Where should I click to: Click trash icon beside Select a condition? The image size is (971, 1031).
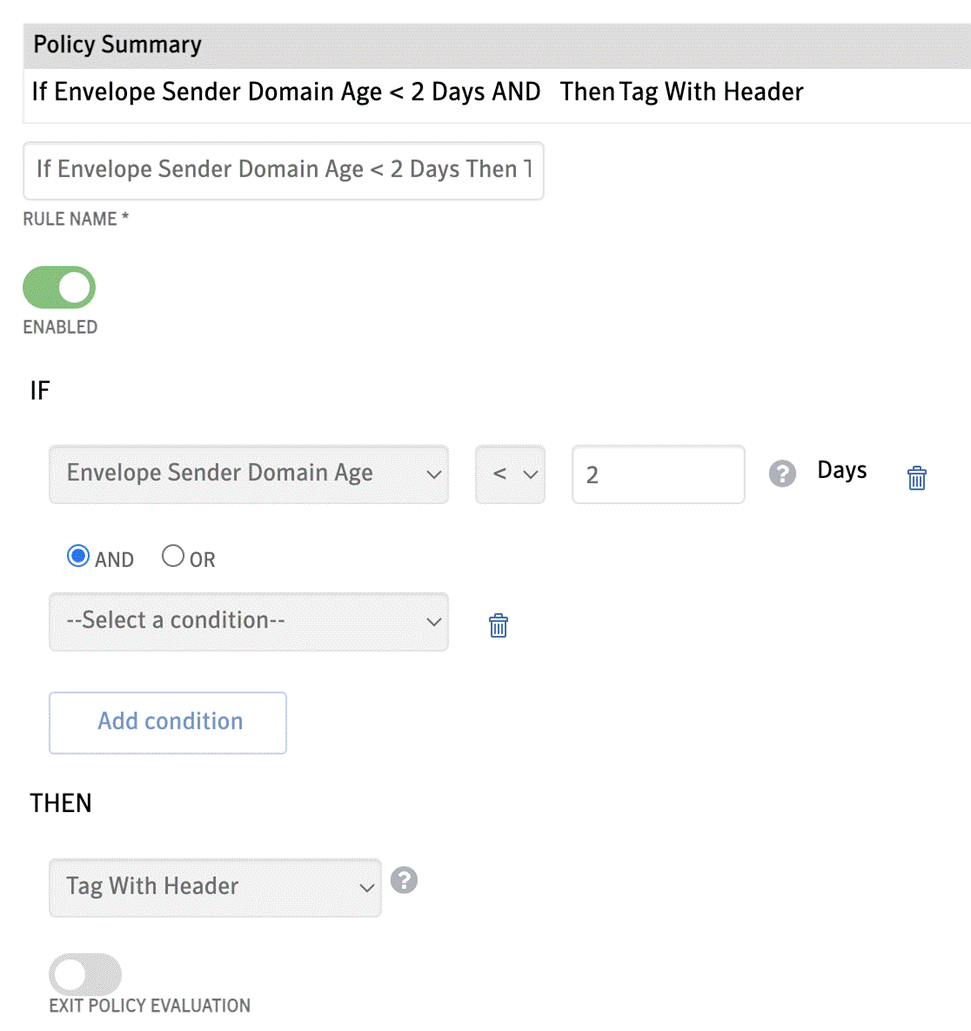(x=498, y=625)
